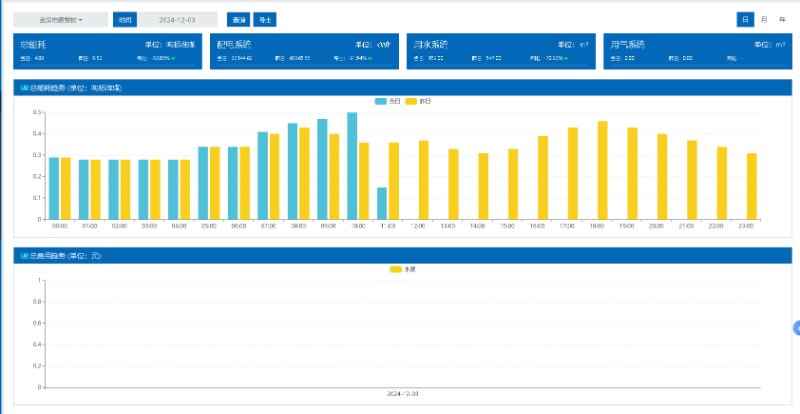
Task: Switch to the 日 (day) view tab
Action: coord(745,19)
